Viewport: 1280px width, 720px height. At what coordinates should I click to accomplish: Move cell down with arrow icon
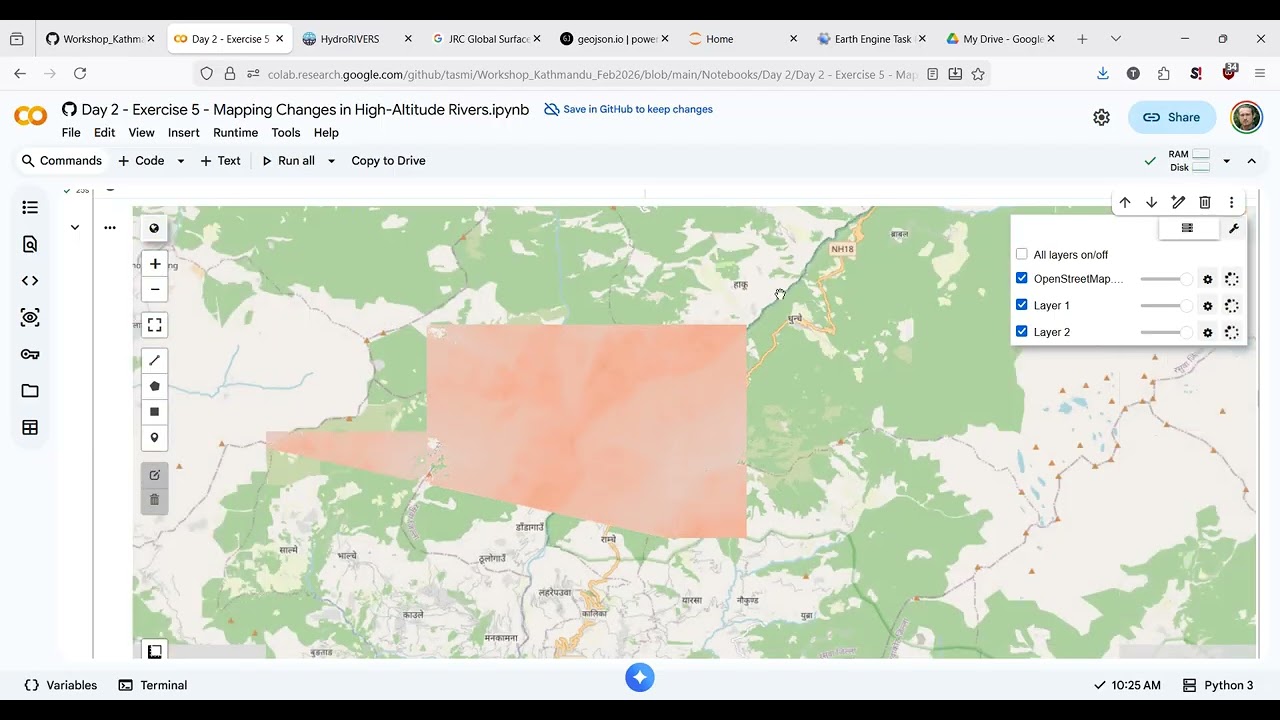tap(1151, 203)
